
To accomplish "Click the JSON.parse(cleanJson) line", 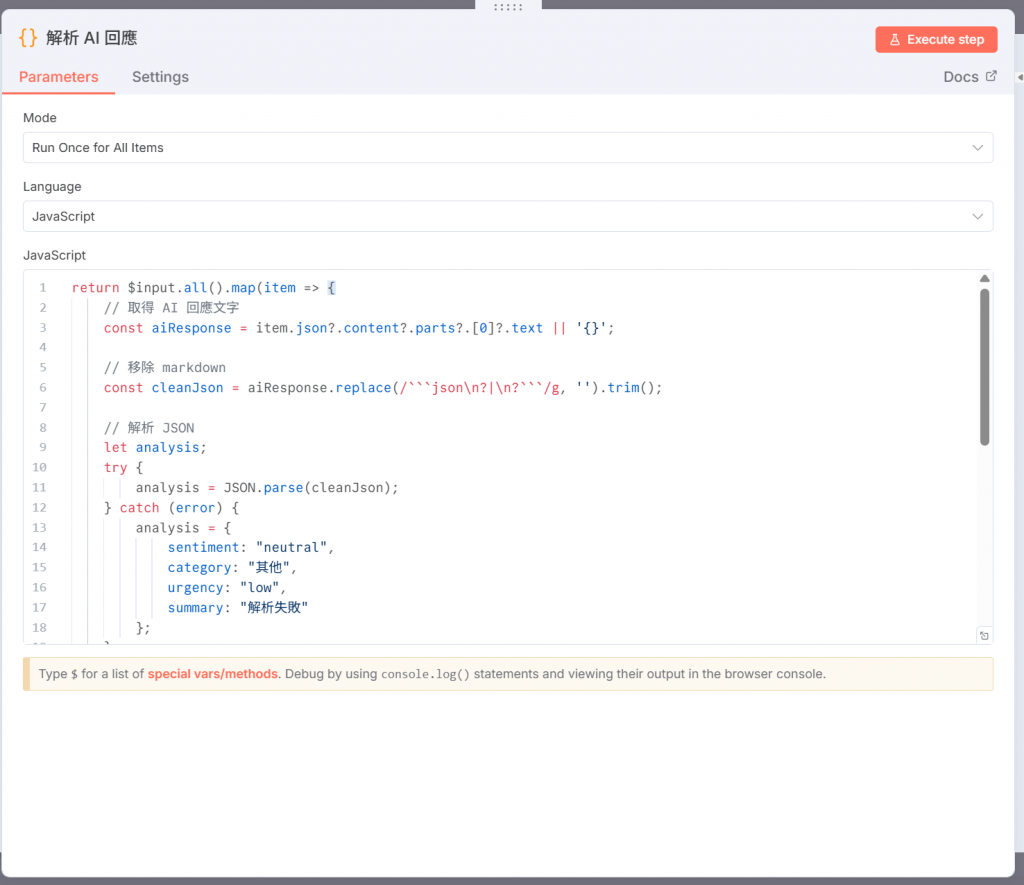I will click(266, 488).
